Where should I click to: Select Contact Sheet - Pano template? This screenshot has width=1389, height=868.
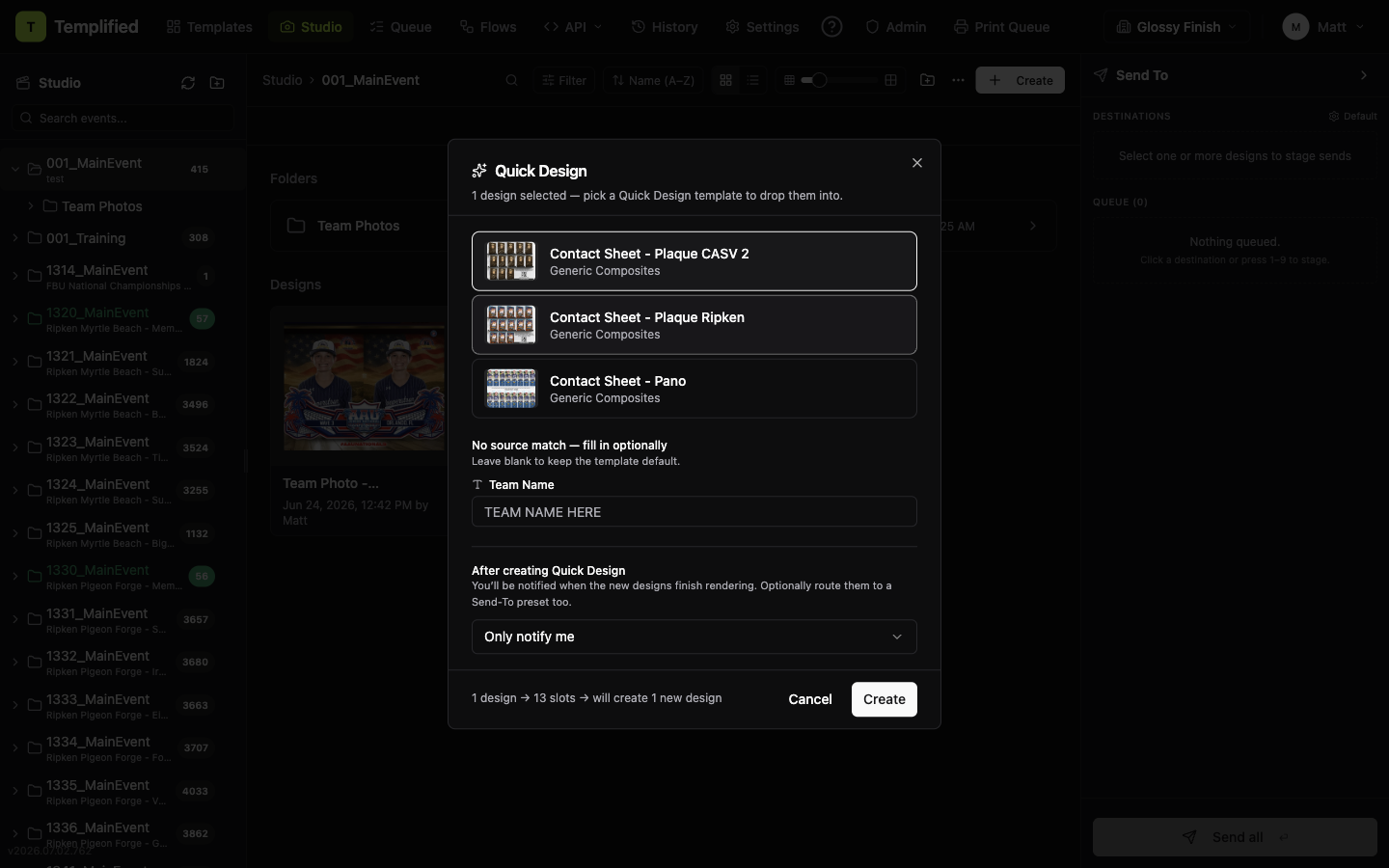coord(694,389)
